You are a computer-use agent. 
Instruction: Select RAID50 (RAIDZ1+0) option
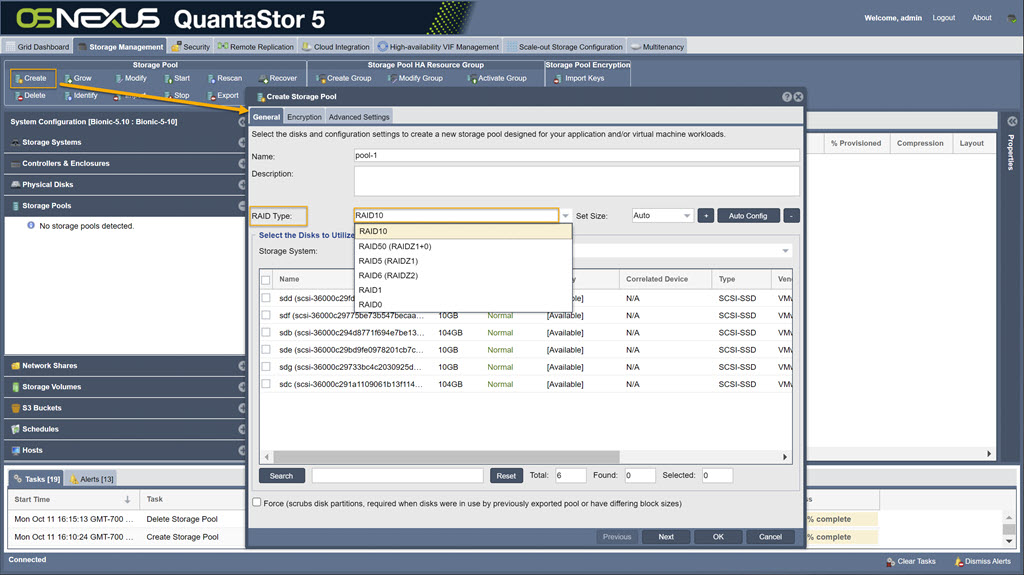pos(463,246)
